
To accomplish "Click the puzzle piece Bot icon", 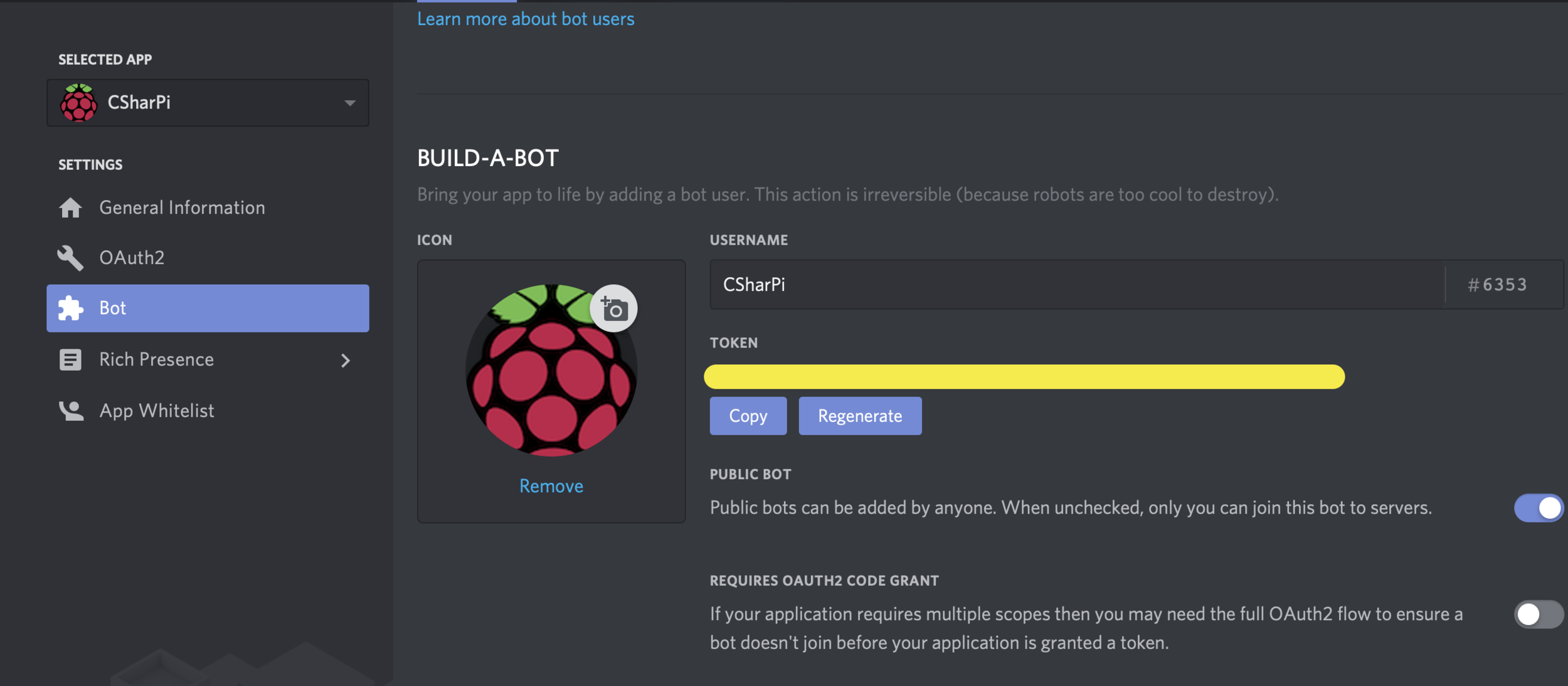I will 70,308.
